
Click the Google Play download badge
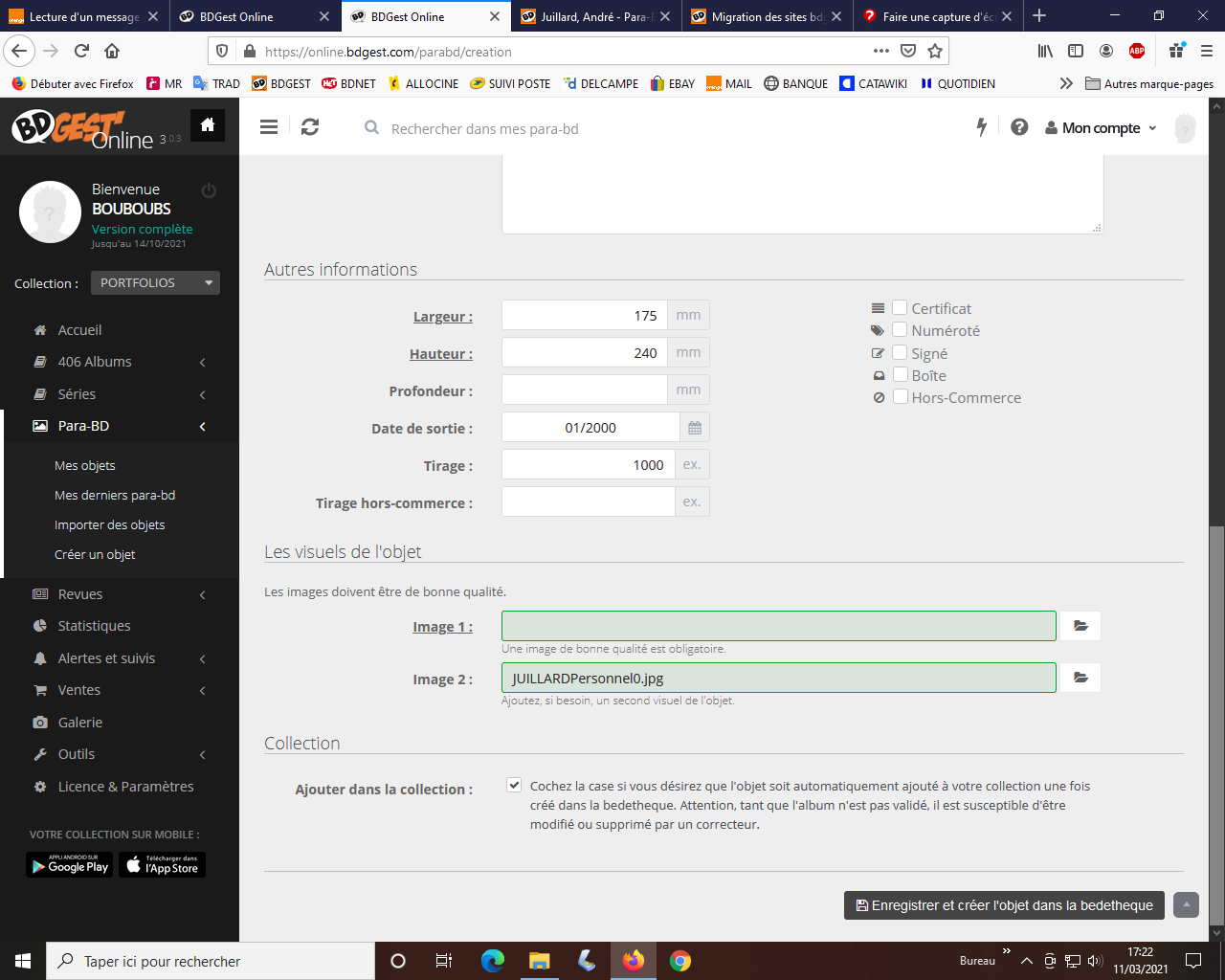click(x=69, y=865)
